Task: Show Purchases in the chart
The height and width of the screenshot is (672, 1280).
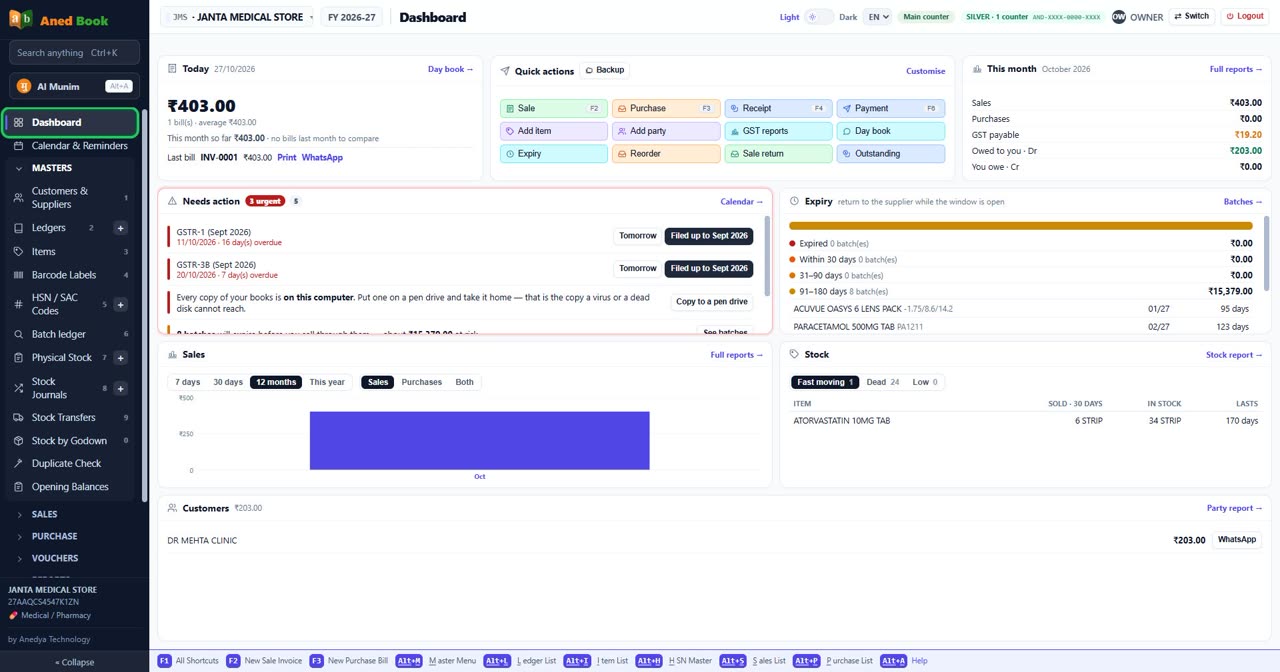Action: [422, 382]
